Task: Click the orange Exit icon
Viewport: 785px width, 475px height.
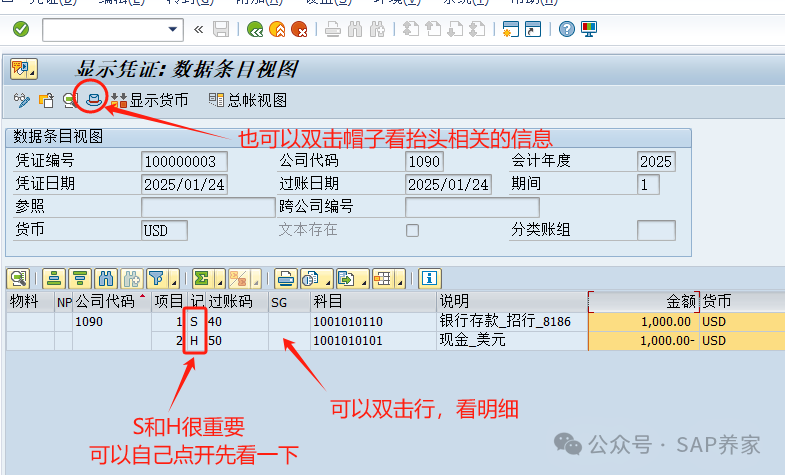Action: click(277, 30)
